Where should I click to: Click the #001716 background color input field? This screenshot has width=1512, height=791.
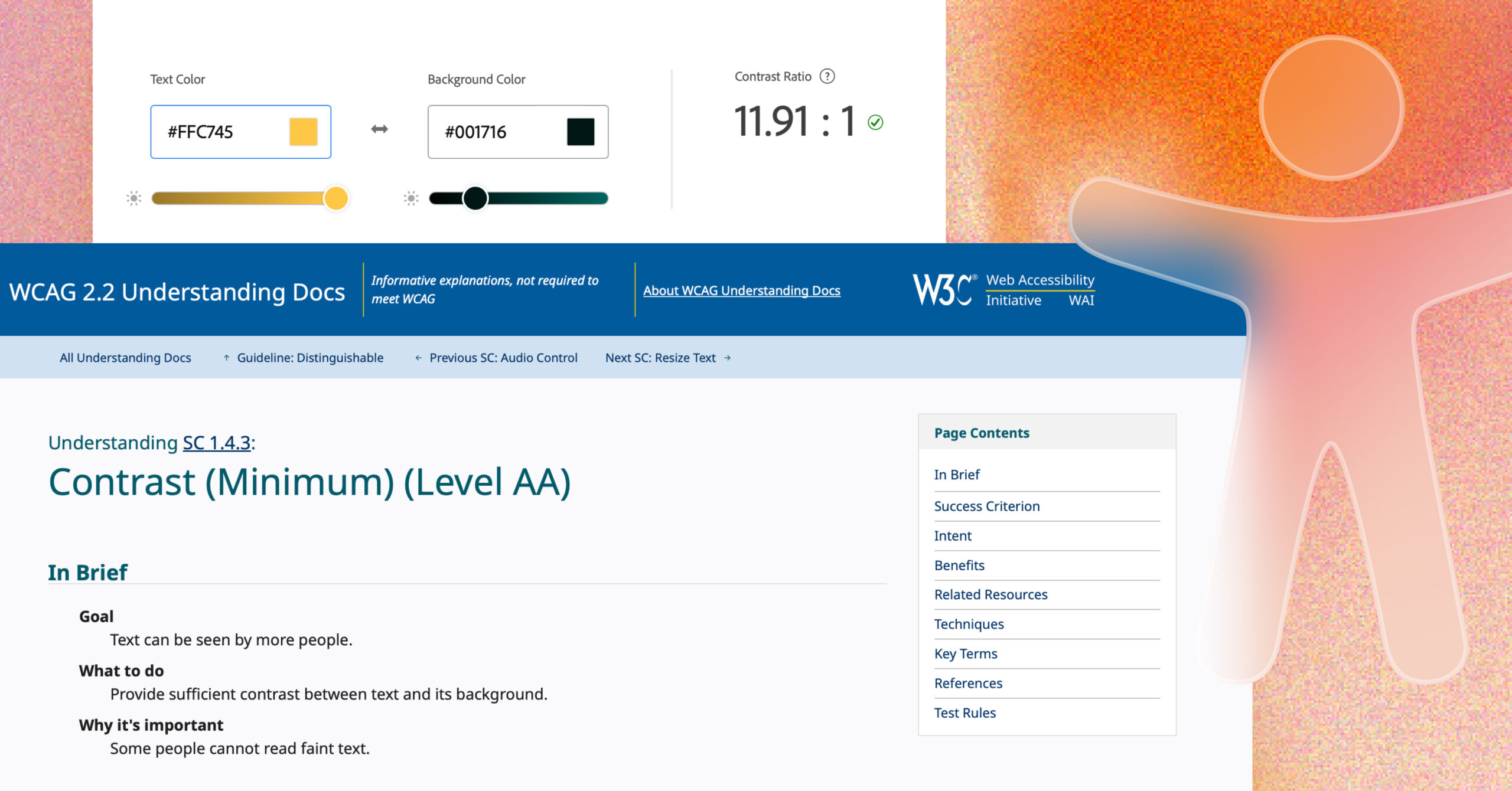click(518, 132)
